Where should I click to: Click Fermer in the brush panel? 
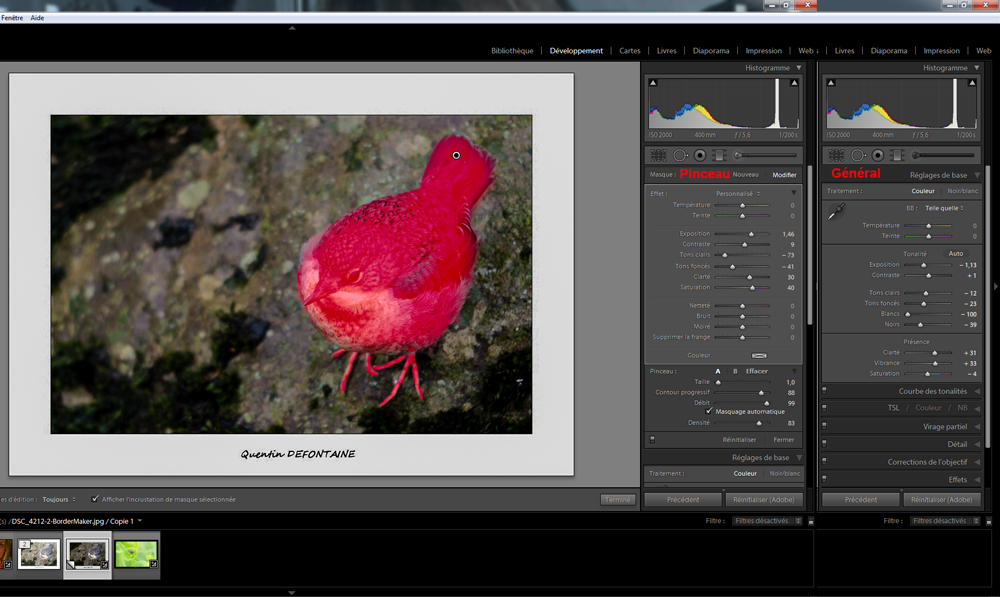tap(784, 439)
